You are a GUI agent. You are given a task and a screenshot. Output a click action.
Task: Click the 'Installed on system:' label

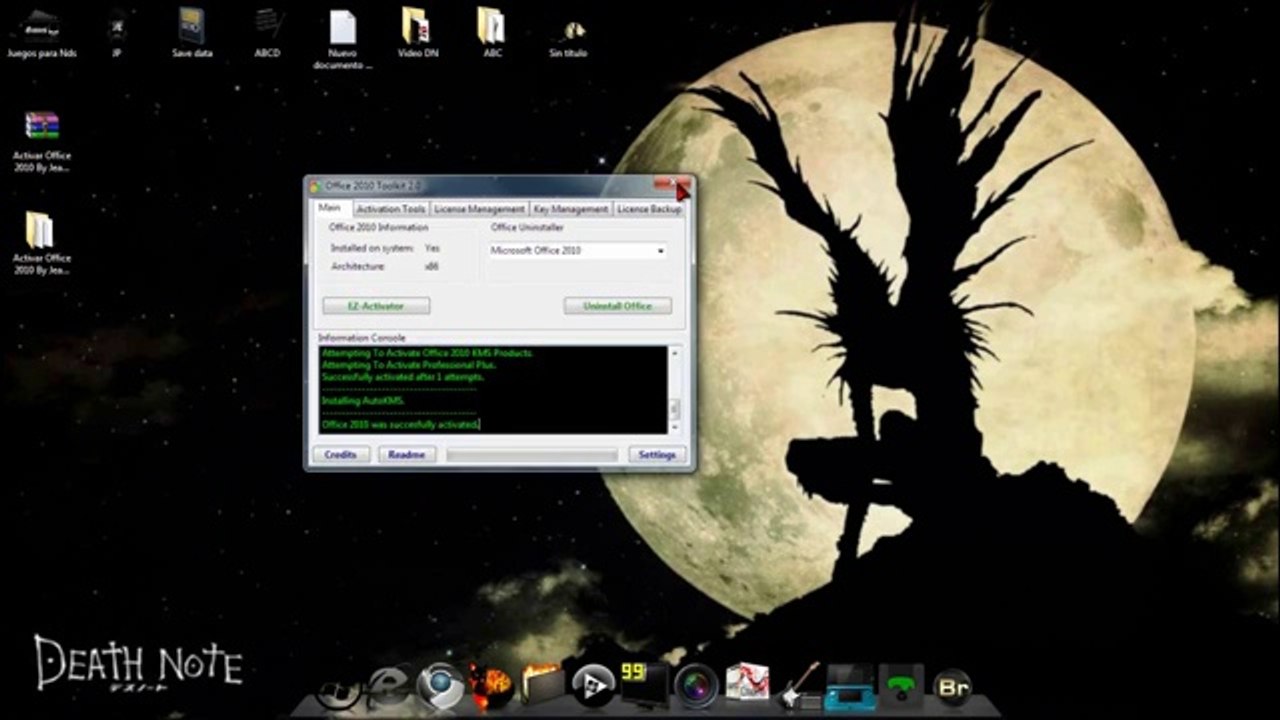(x=371, y=248)
